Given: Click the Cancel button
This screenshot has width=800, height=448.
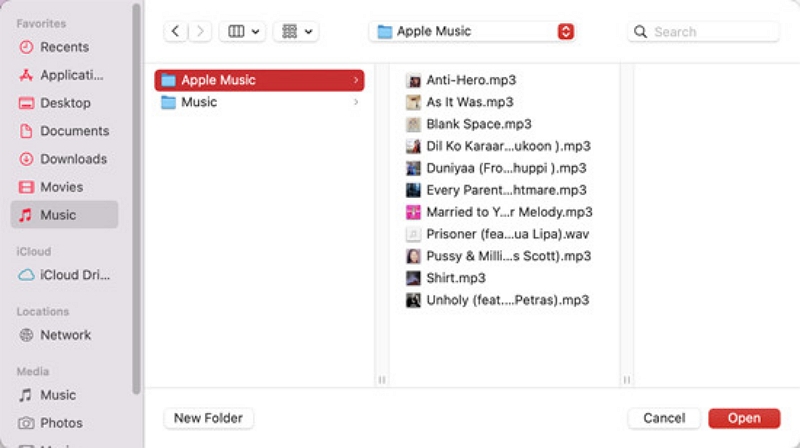Looking at the screenshot, I should pos(664,418).
